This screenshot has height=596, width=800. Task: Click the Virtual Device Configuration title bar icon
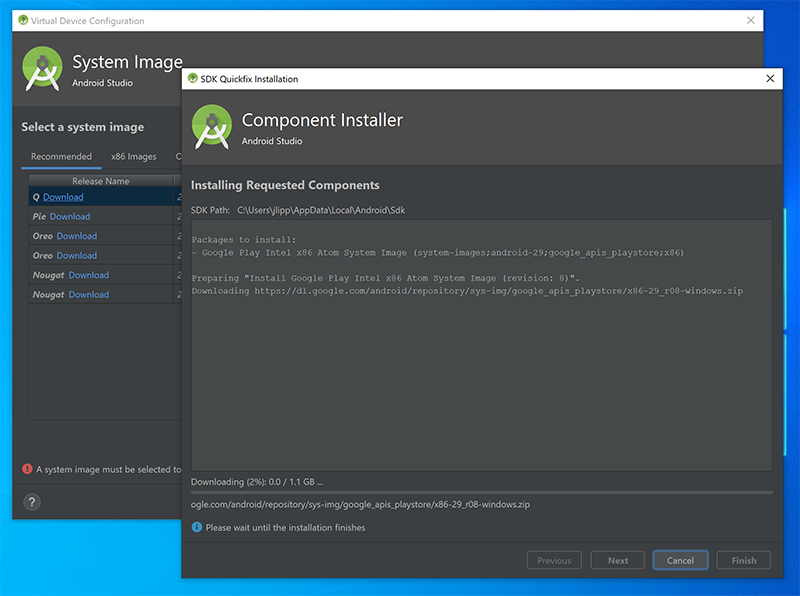(x=23, y=20)
